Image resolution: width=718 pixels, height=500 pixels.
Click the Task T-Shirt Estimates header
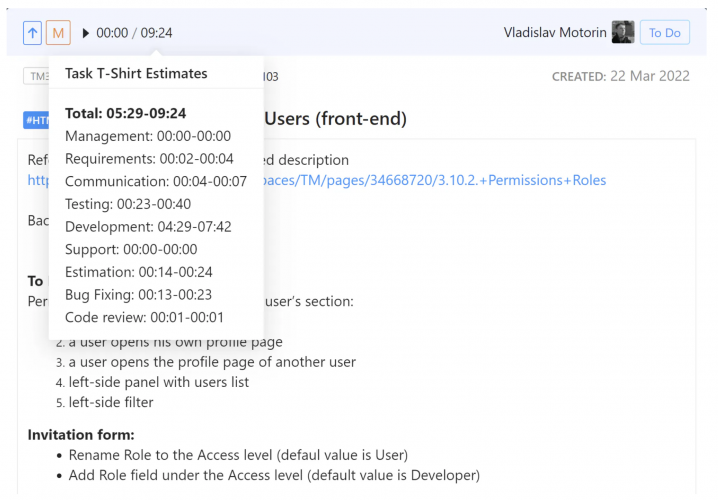click(x=136, y=73)
